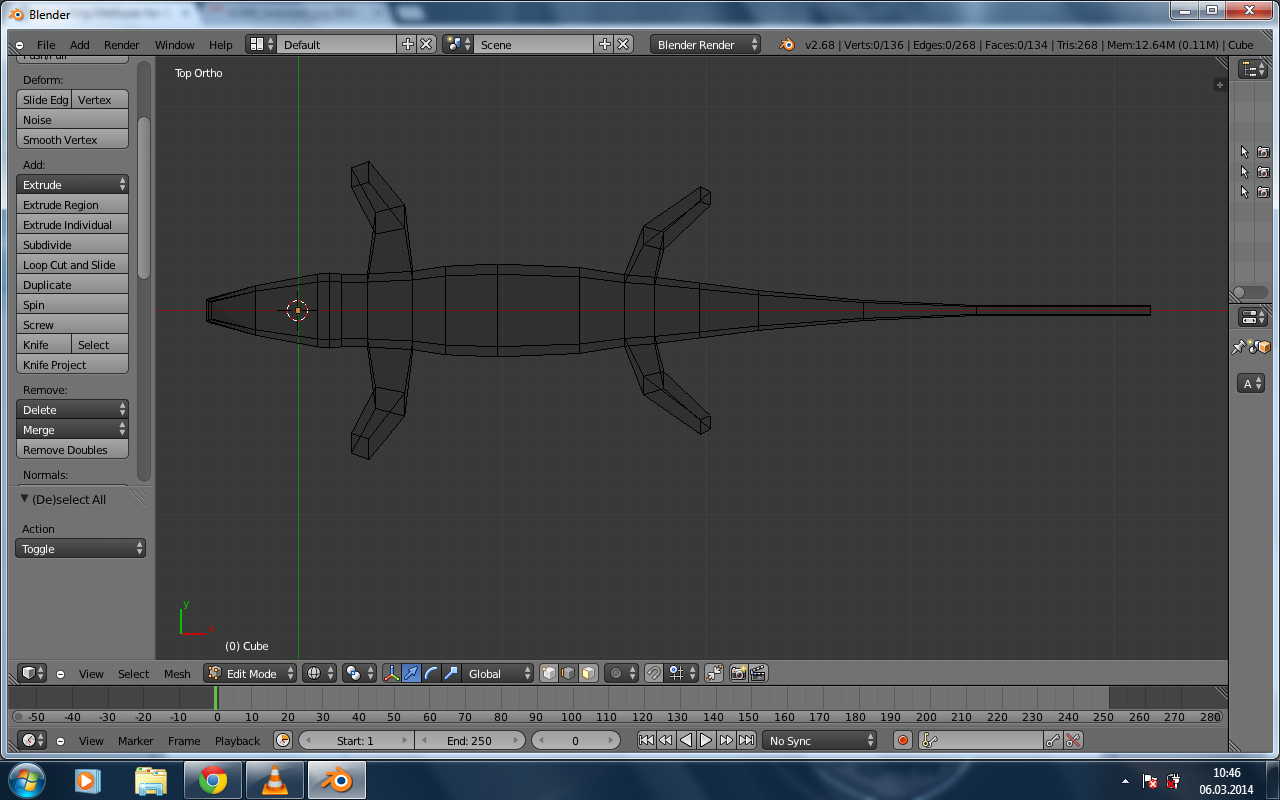The width and height of the screenshot is (1280, 800).
Task: Open the Render menu
Action: pos(122,45)
